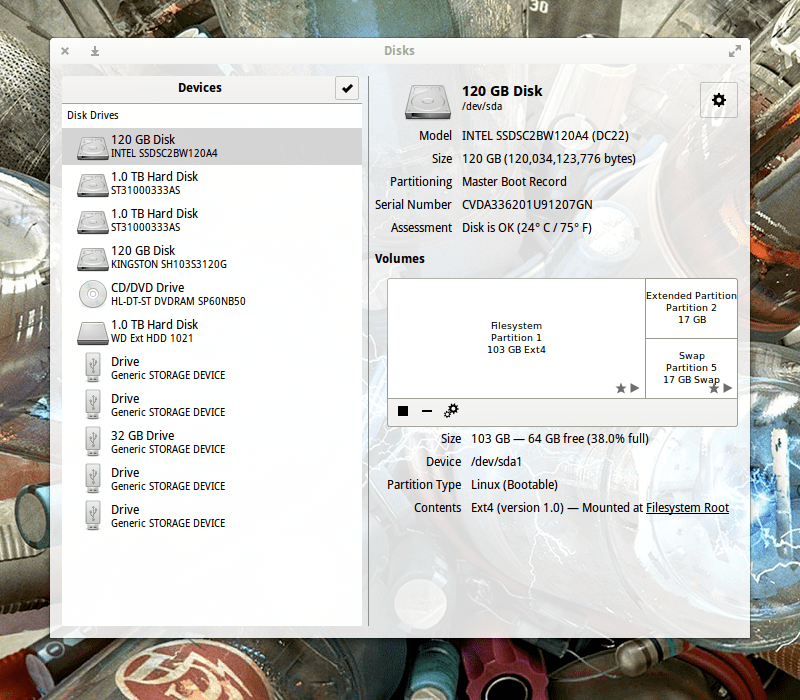
Task: Toggle the star on the Swap partition
Action: tap(713, 387)
